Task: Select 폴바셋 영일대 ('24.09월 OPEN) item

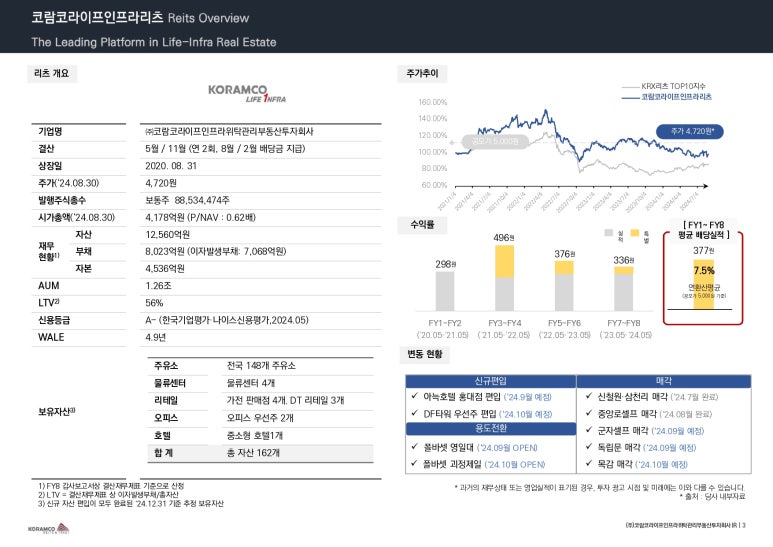Action: coord(475,447)
